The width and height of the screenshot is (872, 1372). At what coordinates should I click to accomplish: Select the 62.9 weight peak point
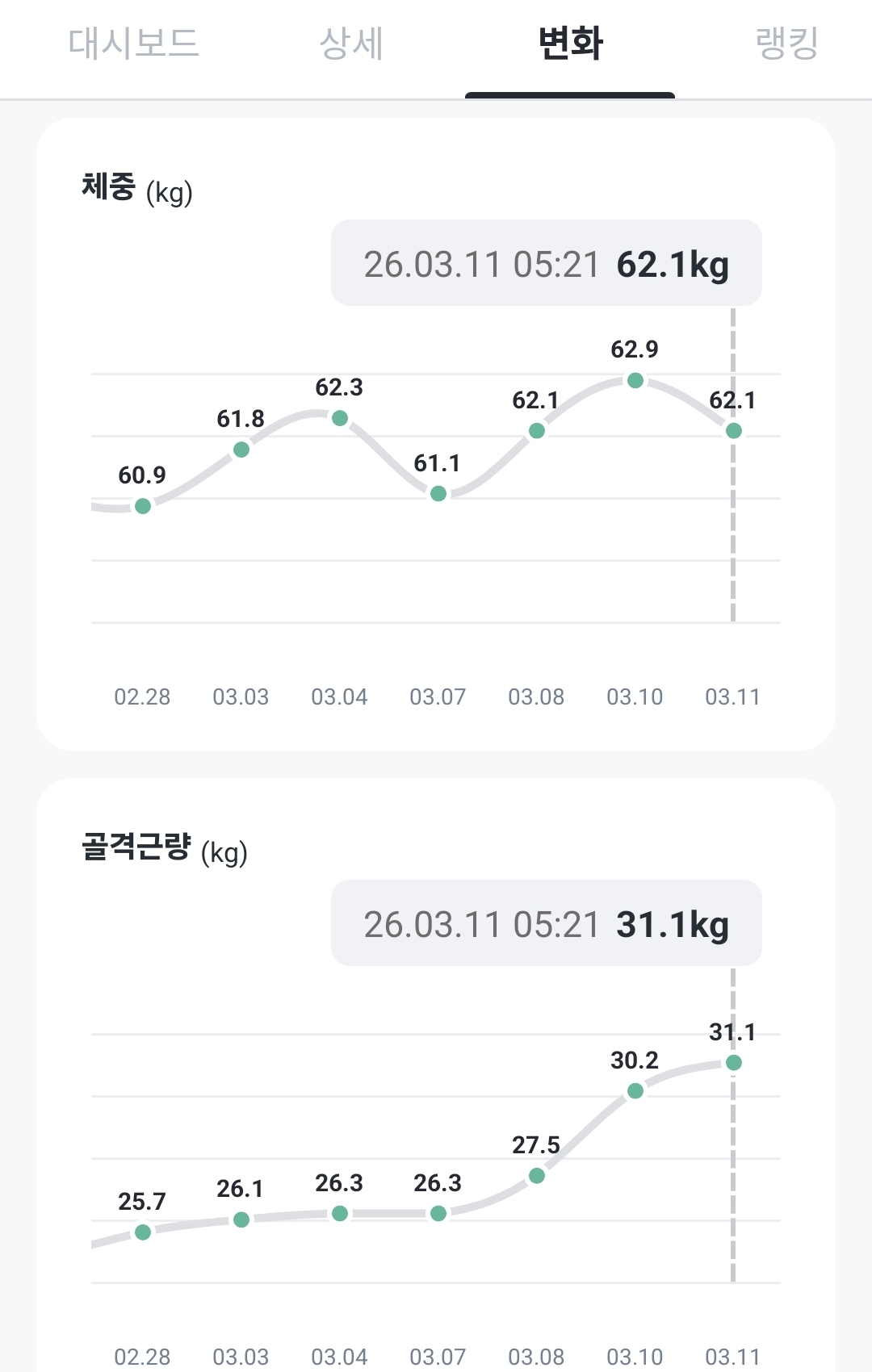tap(635, 380)
